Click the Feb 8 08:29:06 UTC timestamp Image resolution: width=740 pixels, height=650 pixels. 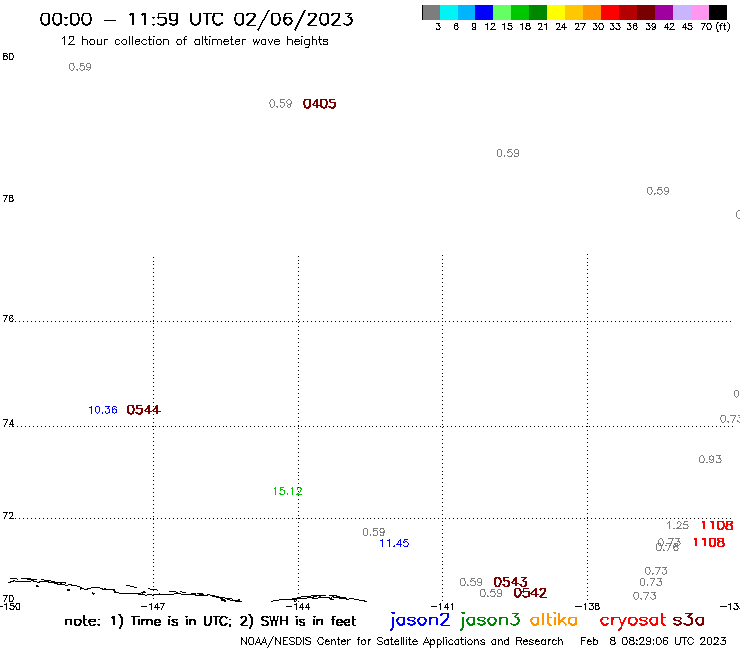pos(653,641)
